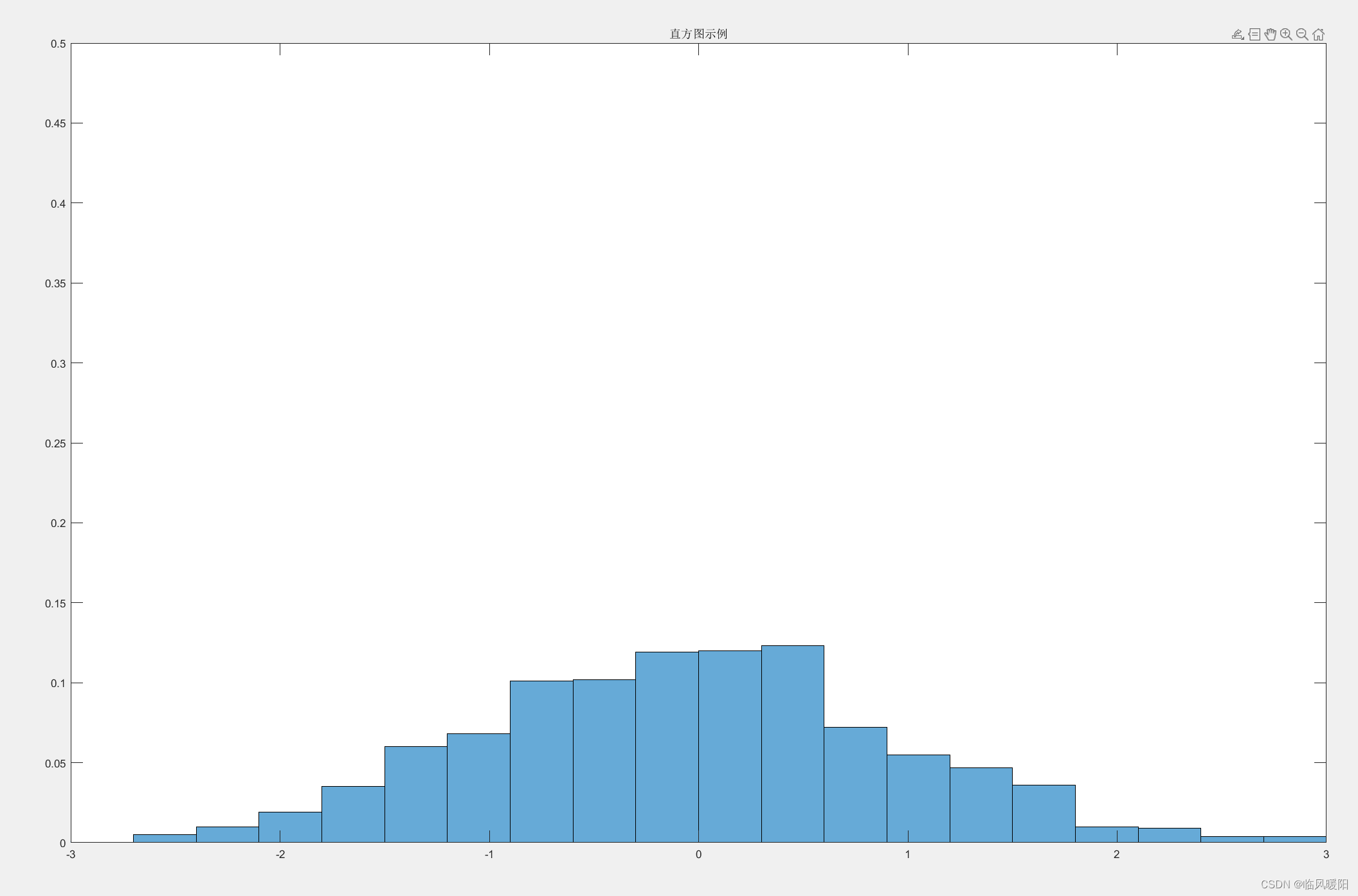
Task: Click the x-axis label 0
Action: click(698, 854)
